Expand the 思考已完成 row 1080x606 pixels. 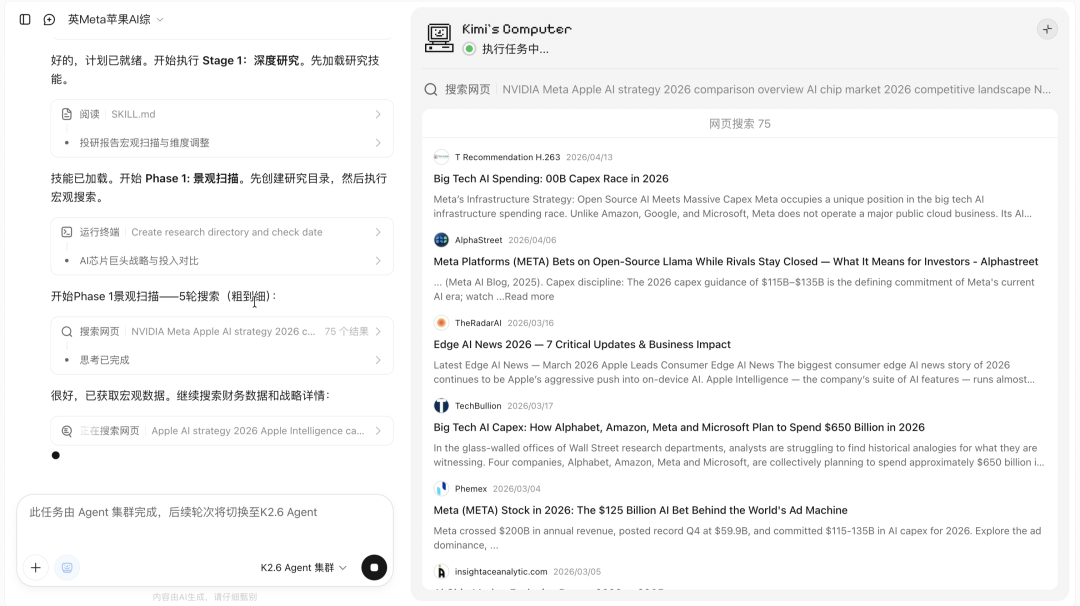pyautogui.click(x=222, y=359)
